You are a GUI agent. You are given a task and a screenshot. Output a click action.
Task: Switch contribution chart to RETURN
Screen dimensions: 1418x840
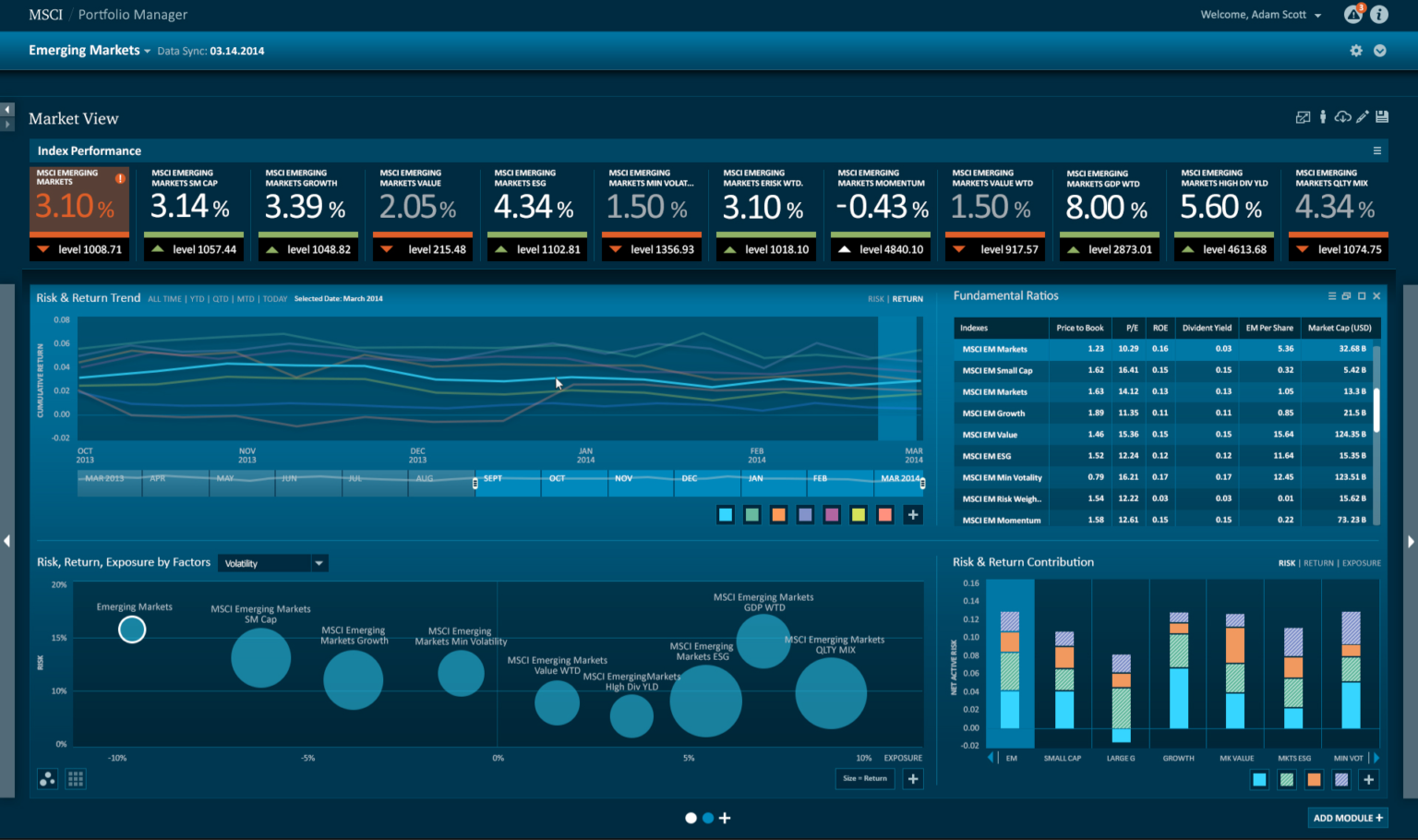[x=1318, y=563]
